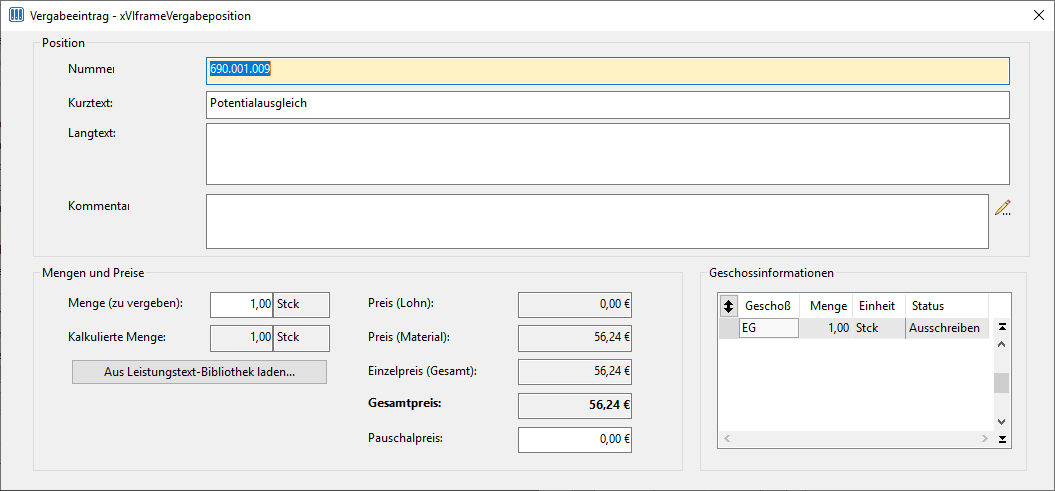The image size is (1055, 491).
Task: Click the Preis (Lohn) value field
Action: [x=575, y=304]
